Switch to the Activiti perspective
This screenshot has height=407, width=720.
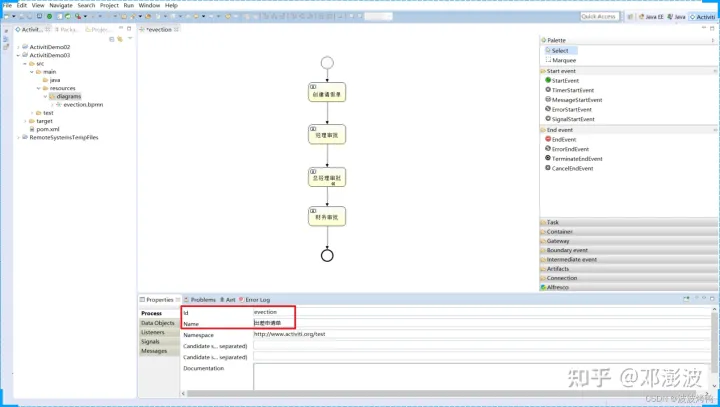pos(703,17)
